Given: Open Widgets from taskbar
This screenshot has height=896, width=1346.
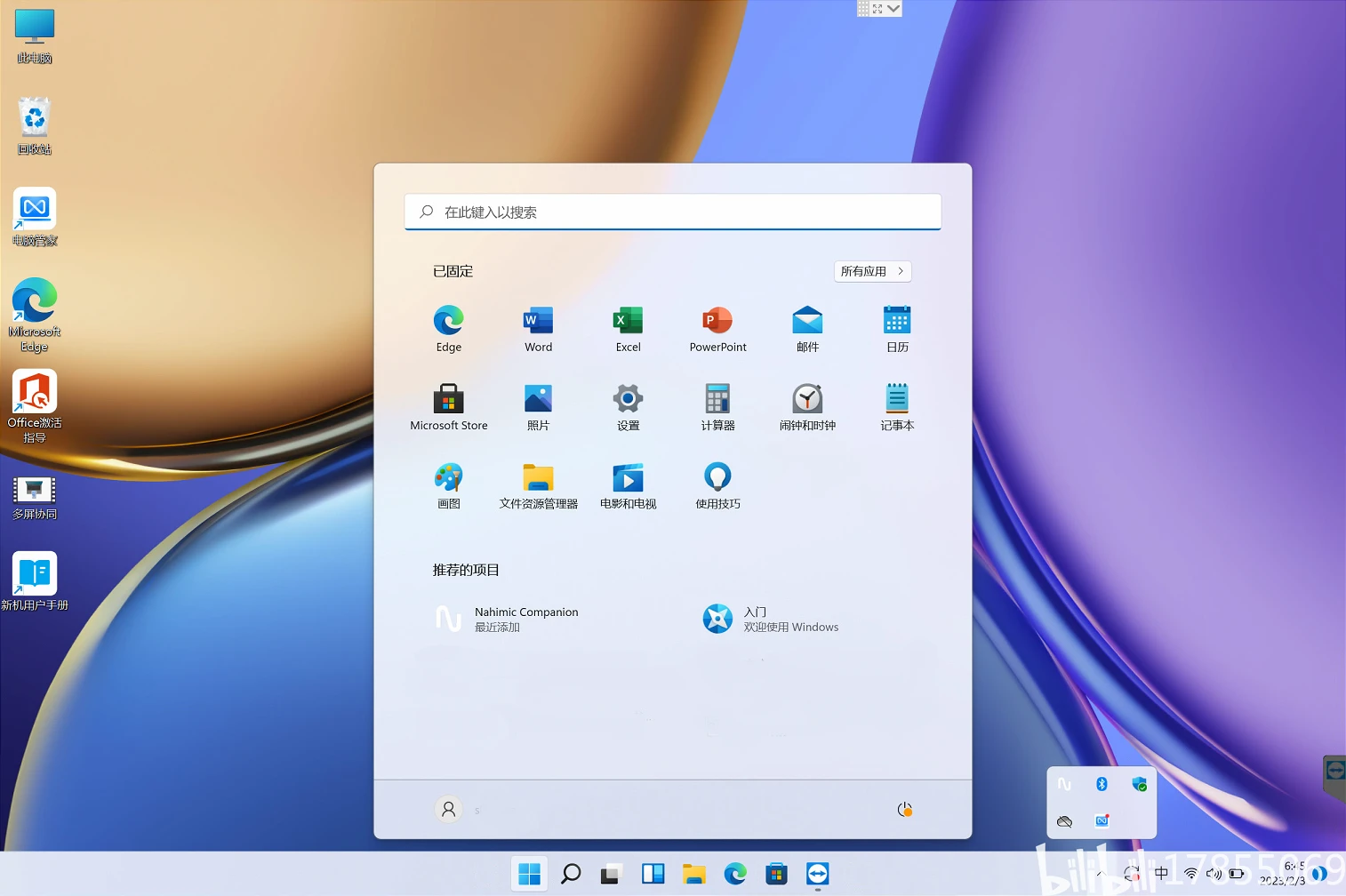Looking at the screenshot, I should coord(653,874).
